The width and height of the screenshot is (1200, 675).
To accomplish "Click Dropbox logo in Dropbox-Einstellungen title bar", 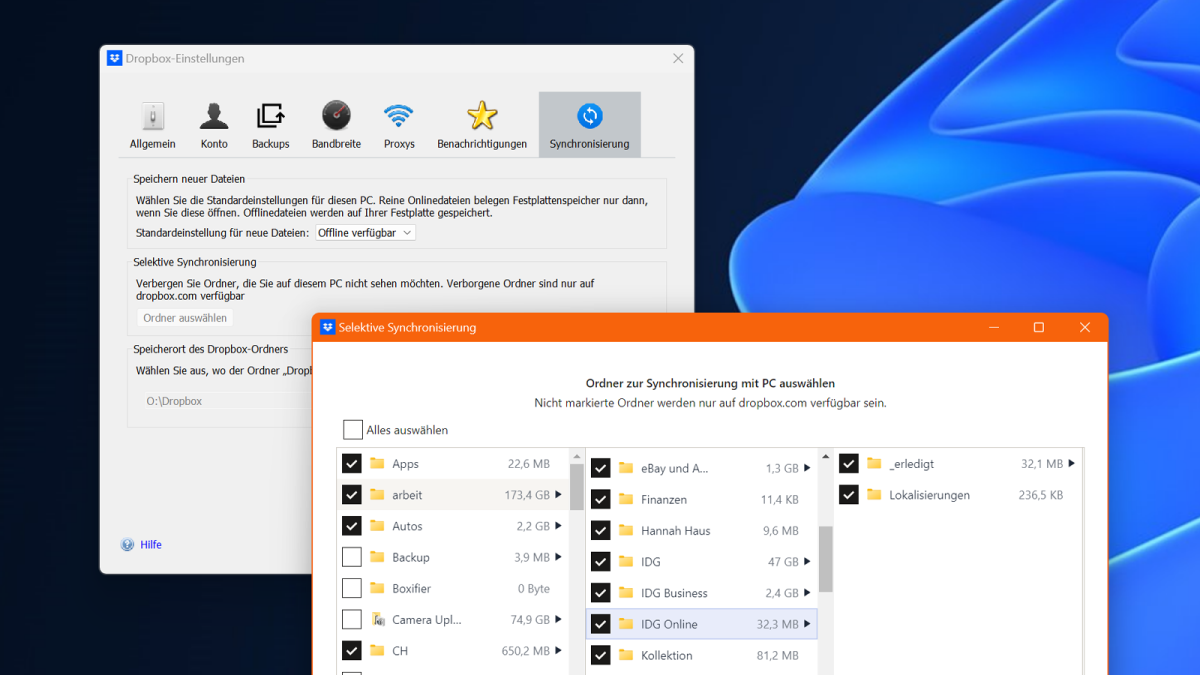I will point(115,58).
